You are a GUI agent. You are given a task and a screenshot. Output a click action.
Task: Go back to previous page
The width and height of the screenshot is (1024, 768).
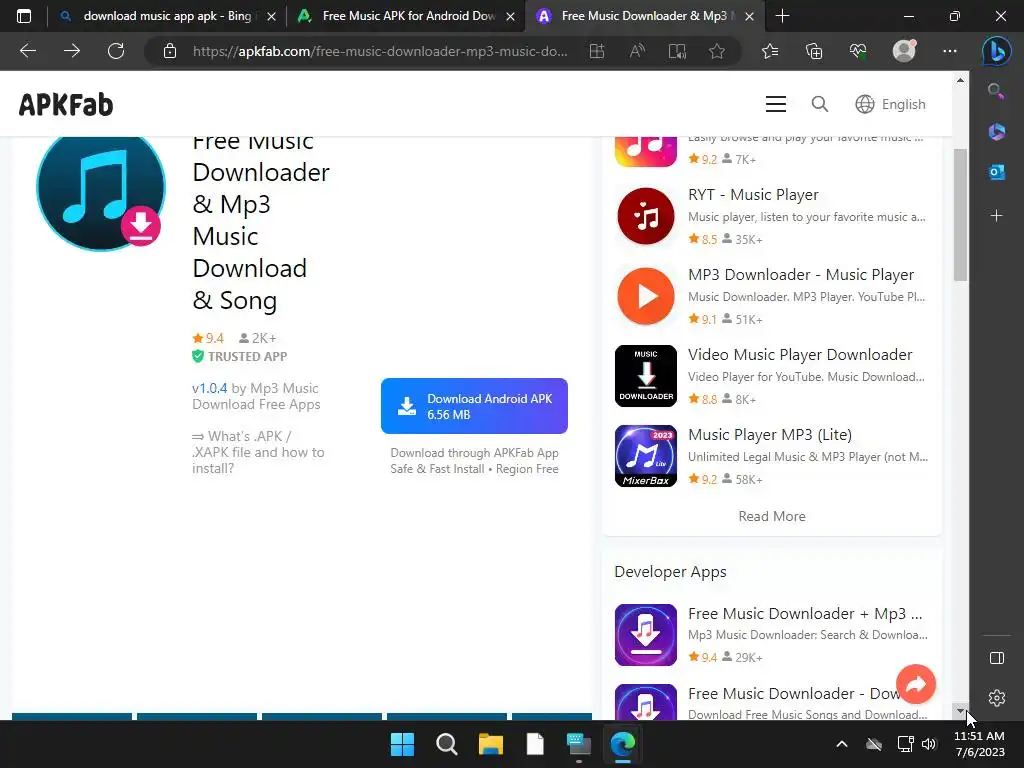point(28,51)
